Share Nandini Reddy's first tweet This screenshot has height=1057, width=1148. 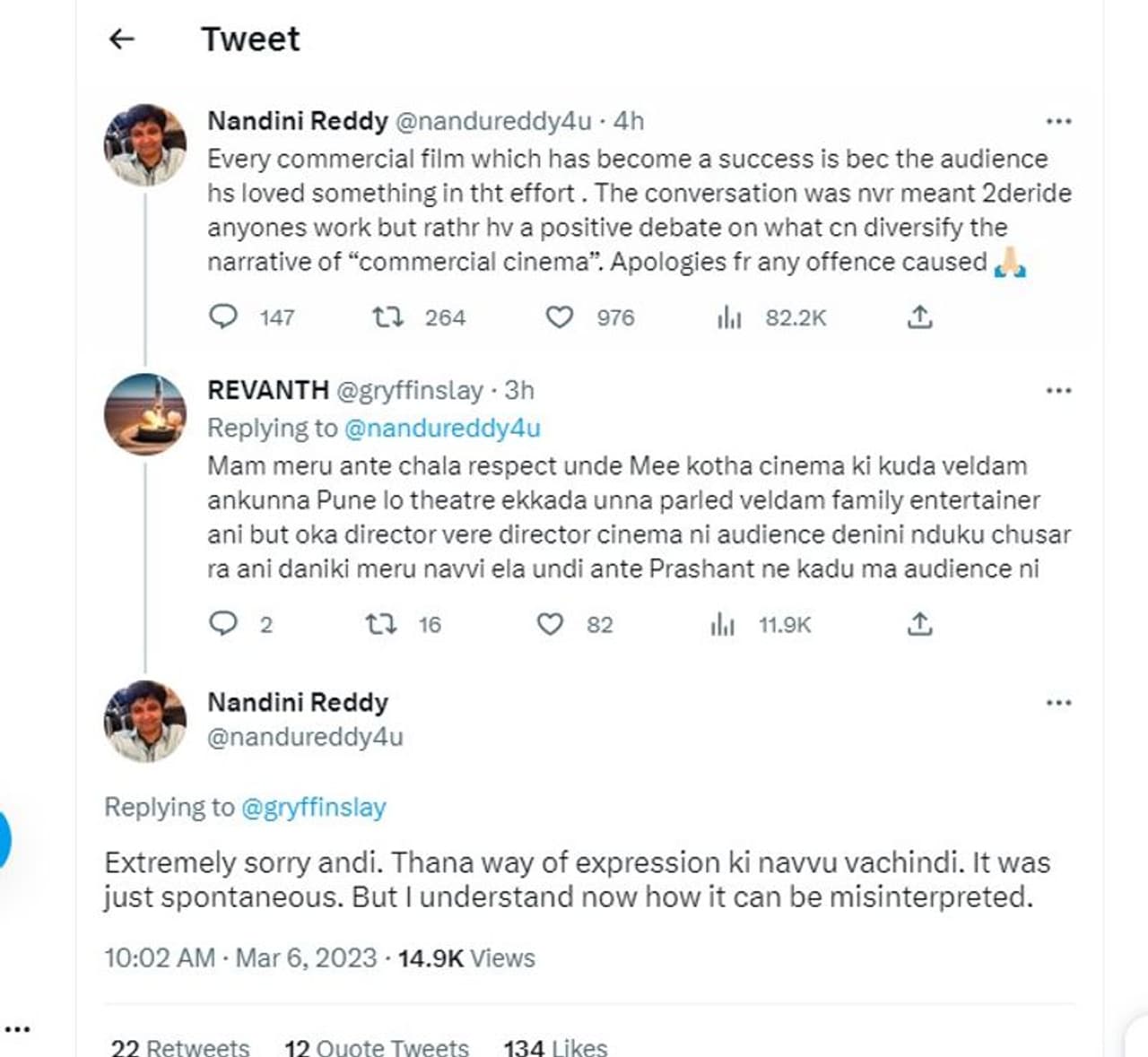pos(919,317)
